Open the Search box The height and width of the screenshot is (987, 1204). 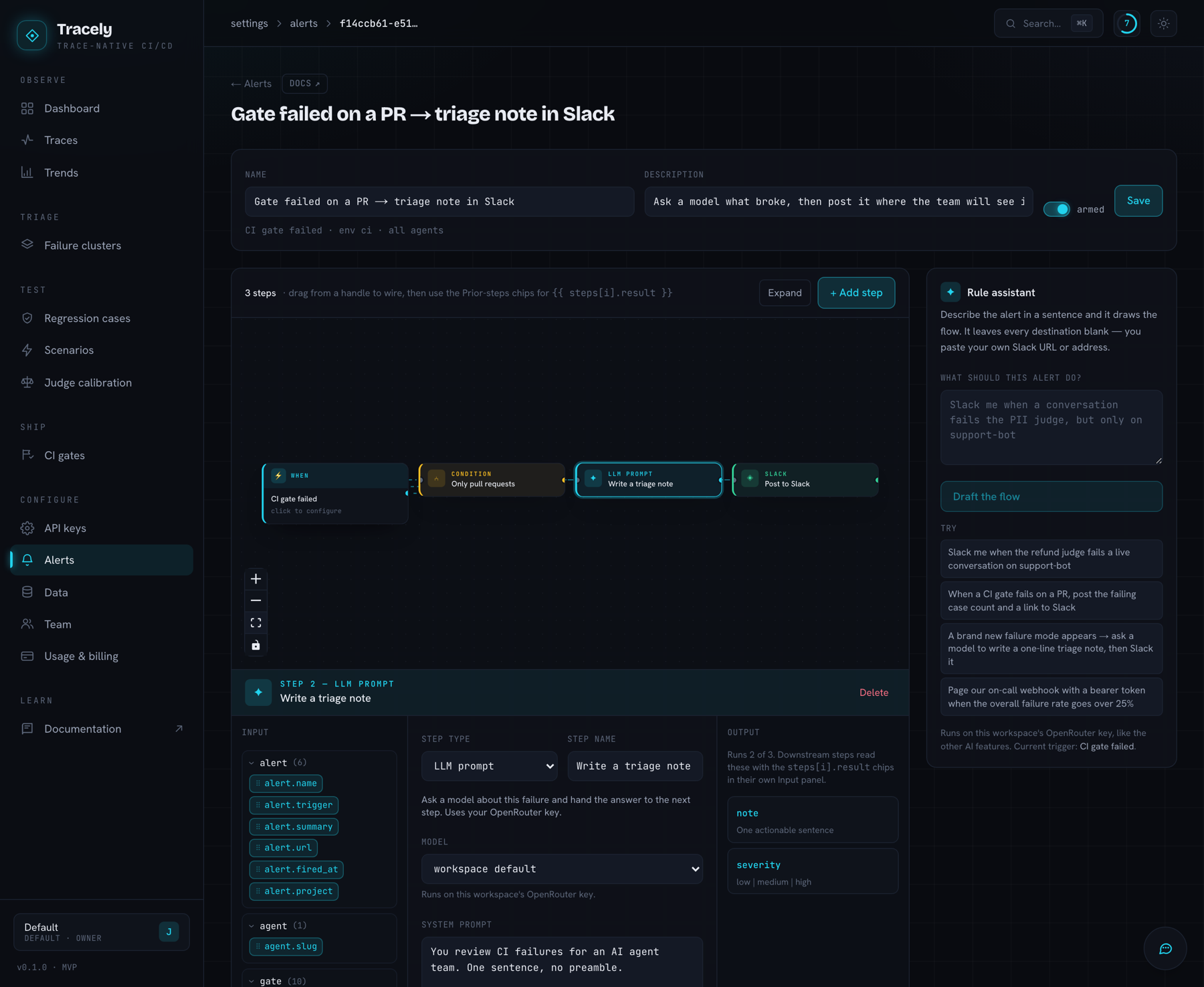pyautogui.click(x=1048, y=23)
